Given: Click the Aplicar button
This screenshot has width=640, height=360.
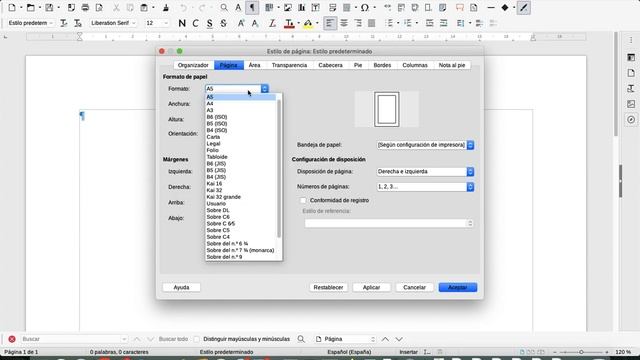Looking at the screenshot, I should pos(371,287).
